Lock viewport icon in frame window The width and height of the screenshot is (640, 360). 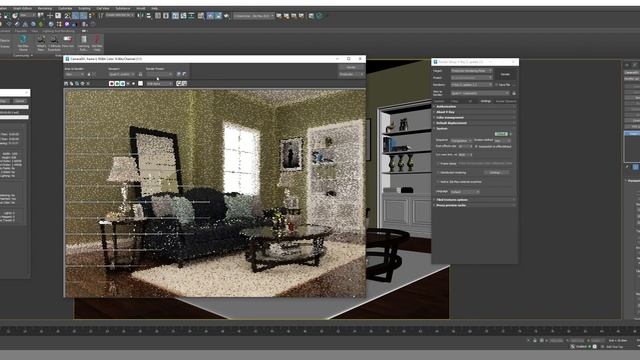[x=140, y=74]
